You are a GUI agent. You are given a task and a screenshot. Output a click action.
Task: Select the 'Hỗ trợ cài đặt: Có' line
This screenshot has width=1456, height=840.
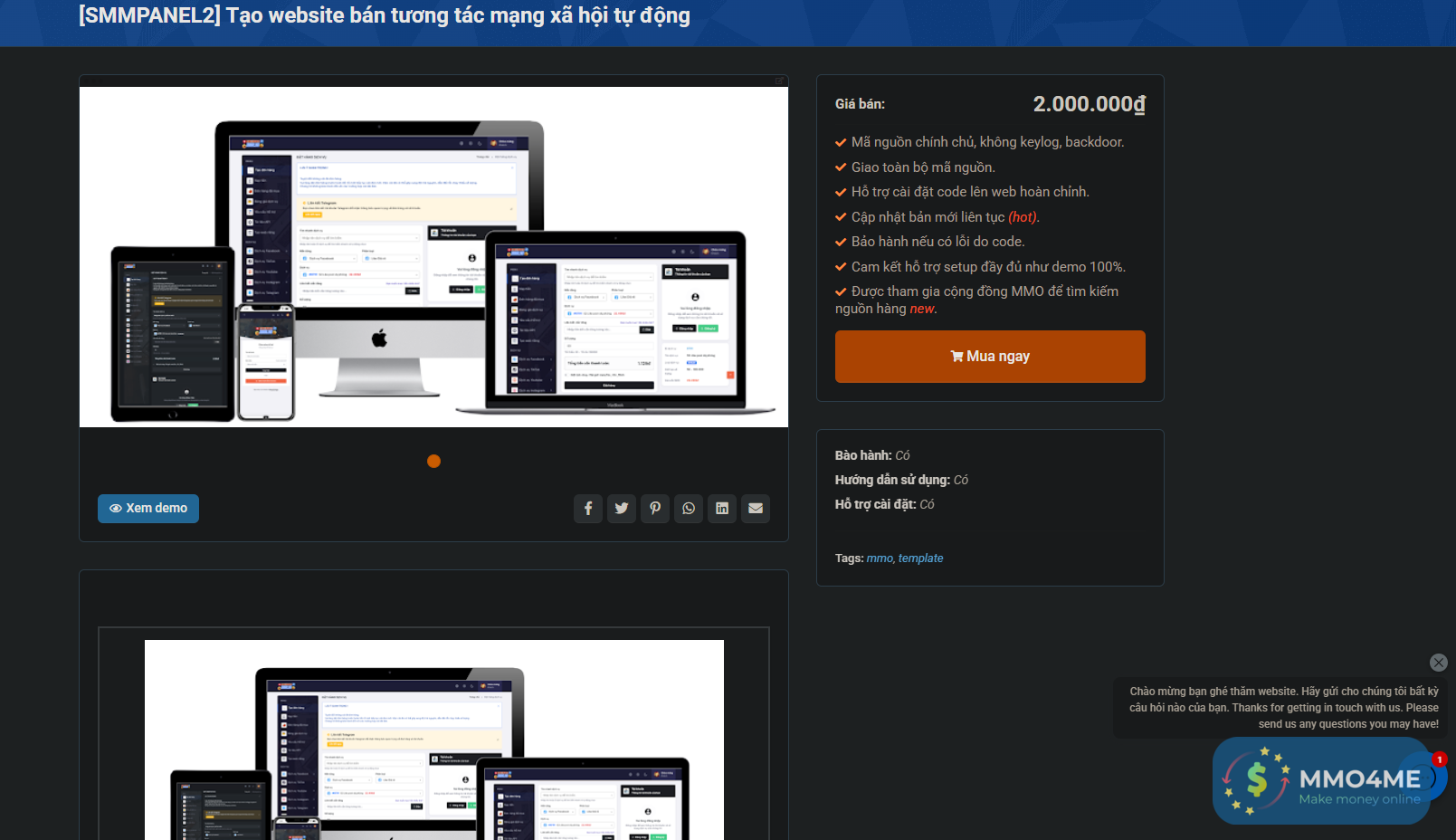884,504
